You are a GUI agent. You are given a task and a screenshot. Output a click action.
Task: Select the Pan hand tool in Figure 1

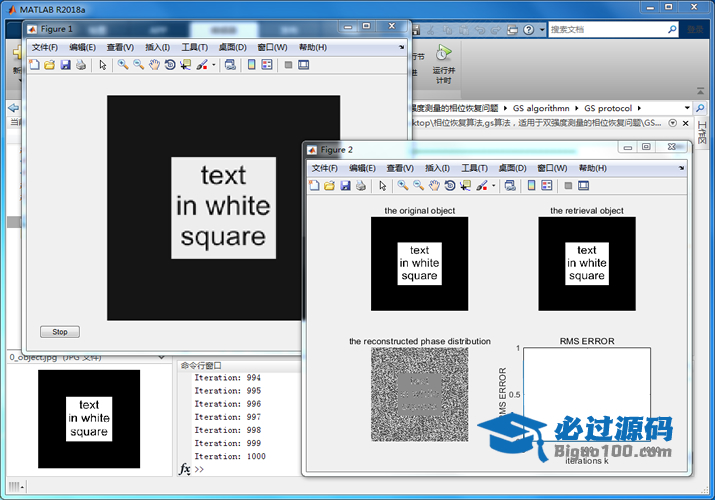[155, 65]
